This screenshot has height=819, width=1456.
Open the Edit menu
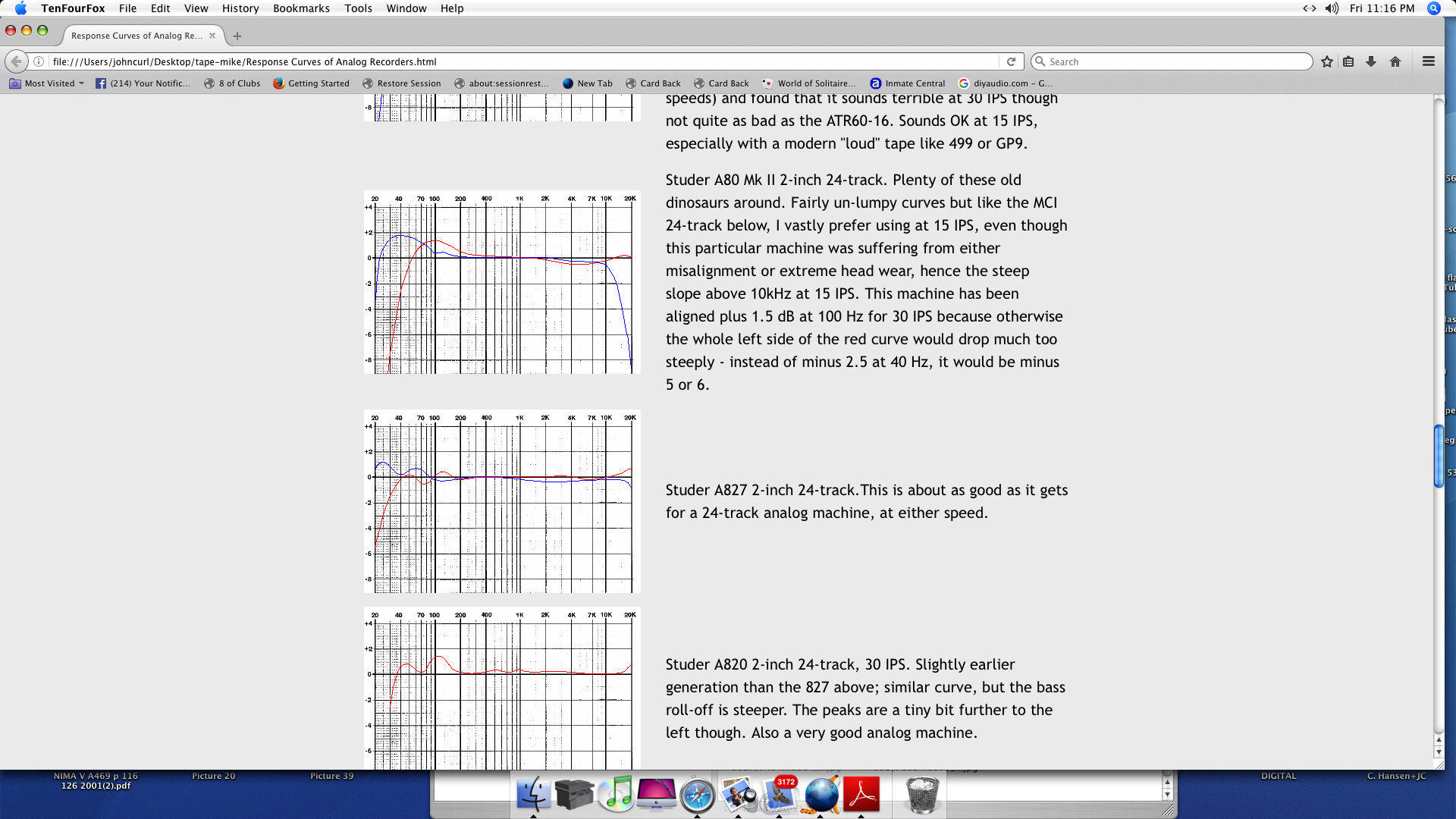160,8
